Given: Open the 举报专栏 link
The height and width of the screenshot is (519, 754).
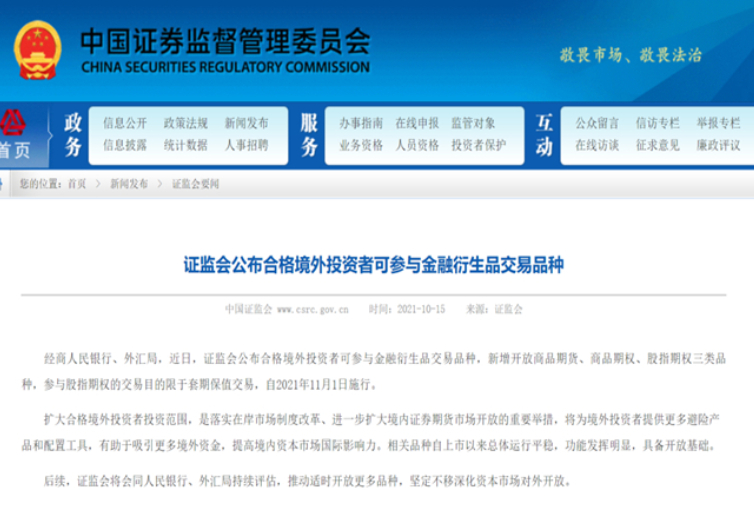Looking at the screenshot, I should tap(718, 123).
